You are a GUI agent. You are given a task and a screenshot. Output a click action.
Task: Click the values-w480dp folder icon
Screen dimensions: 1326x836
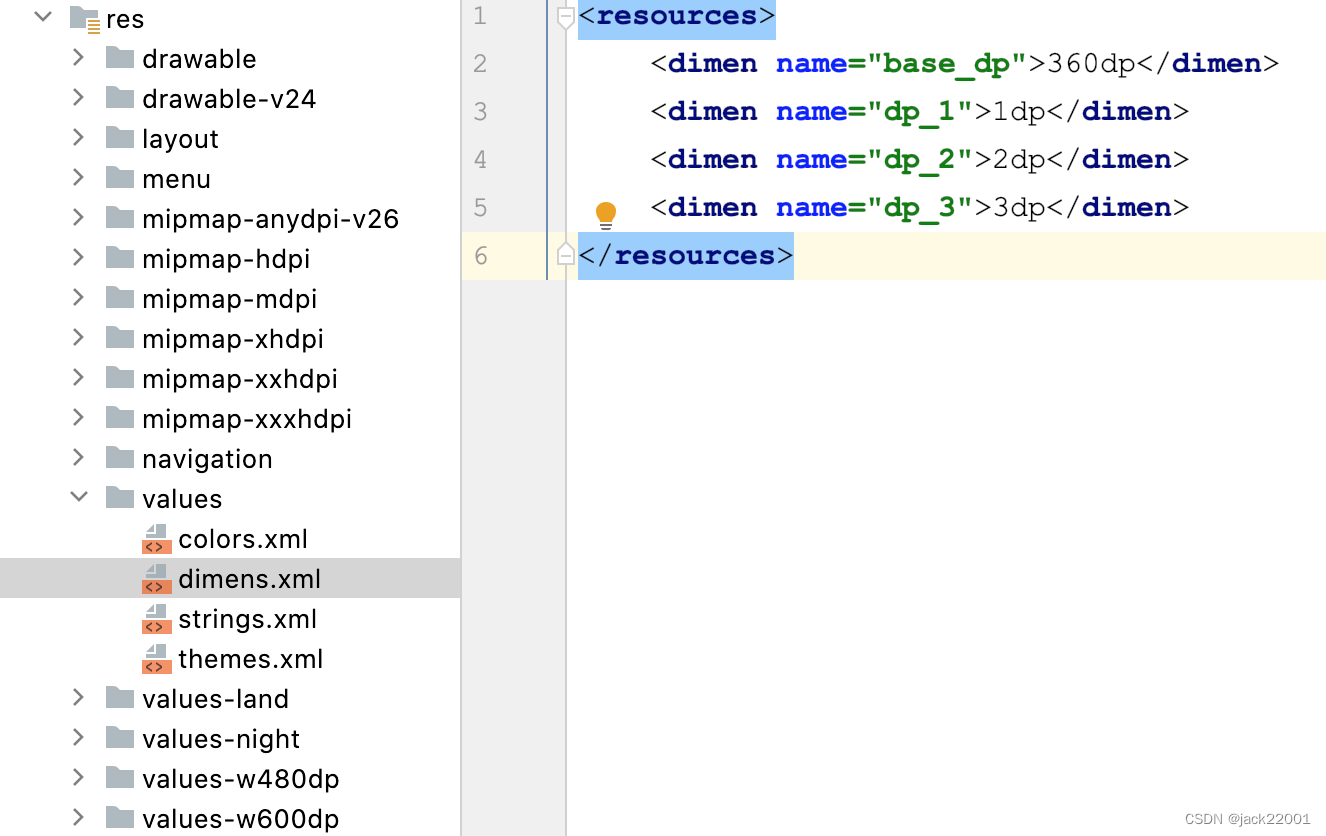(120, 778)
